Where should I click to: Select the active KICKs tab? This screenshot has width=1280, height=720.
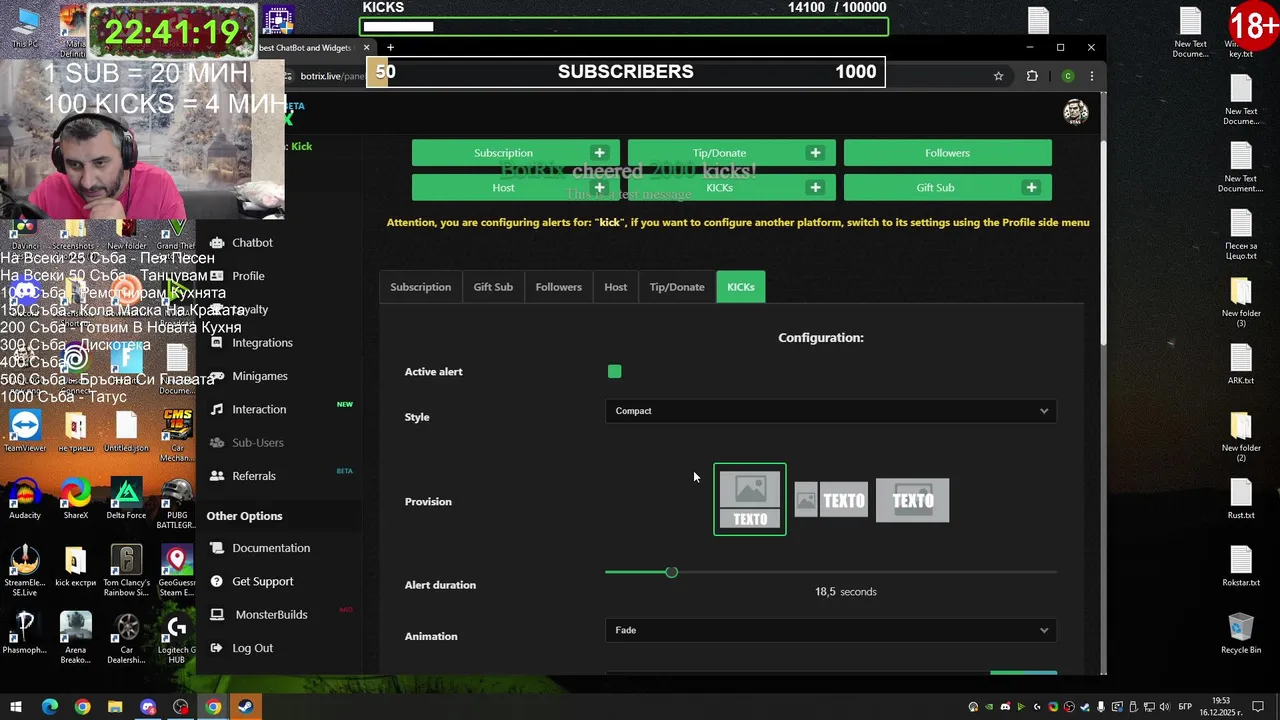[x=741, y=287]
